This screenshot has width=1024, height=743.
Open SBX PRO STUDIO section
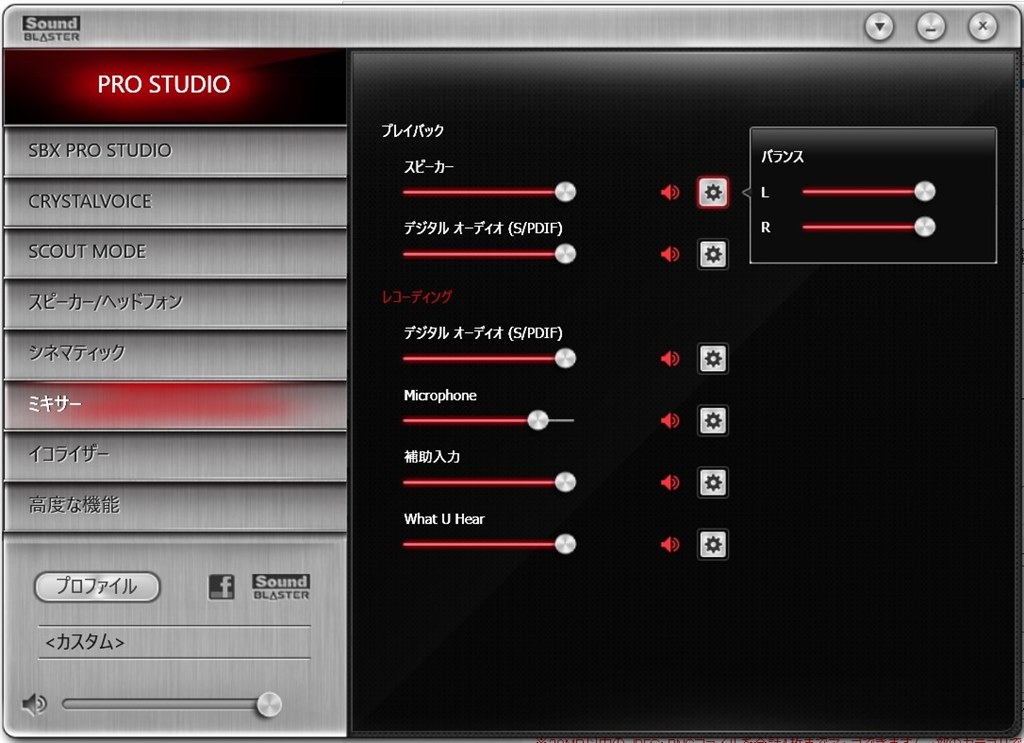pos(175,151)
